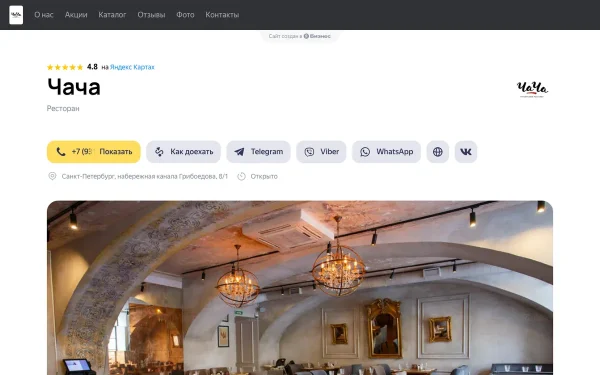Open the restaurant interior photo
This screenshot has width=600, height=375.
pyautogui.click(x=300, y=288)
